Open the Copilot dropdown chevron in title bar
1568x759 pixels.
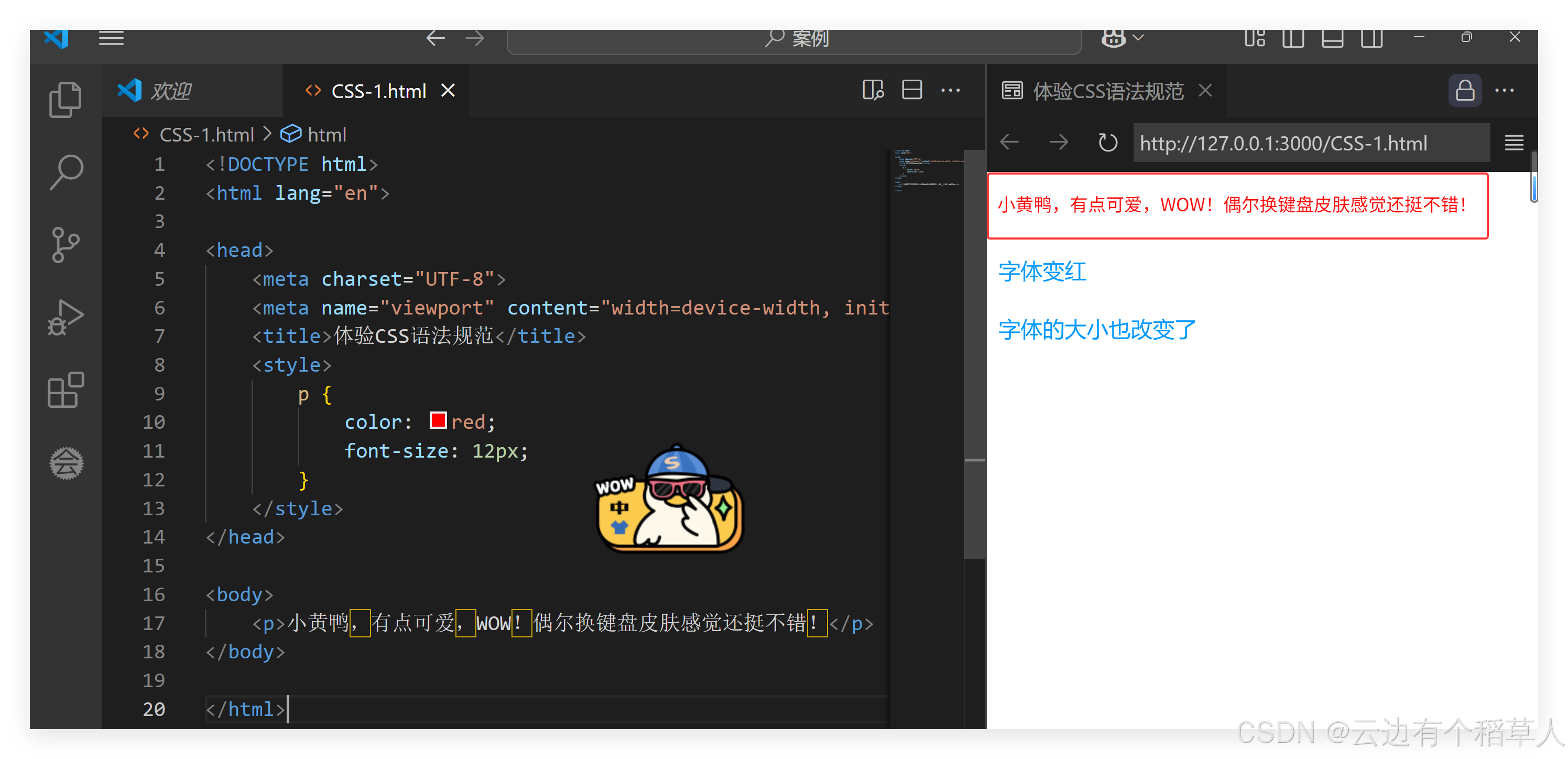1138,38
